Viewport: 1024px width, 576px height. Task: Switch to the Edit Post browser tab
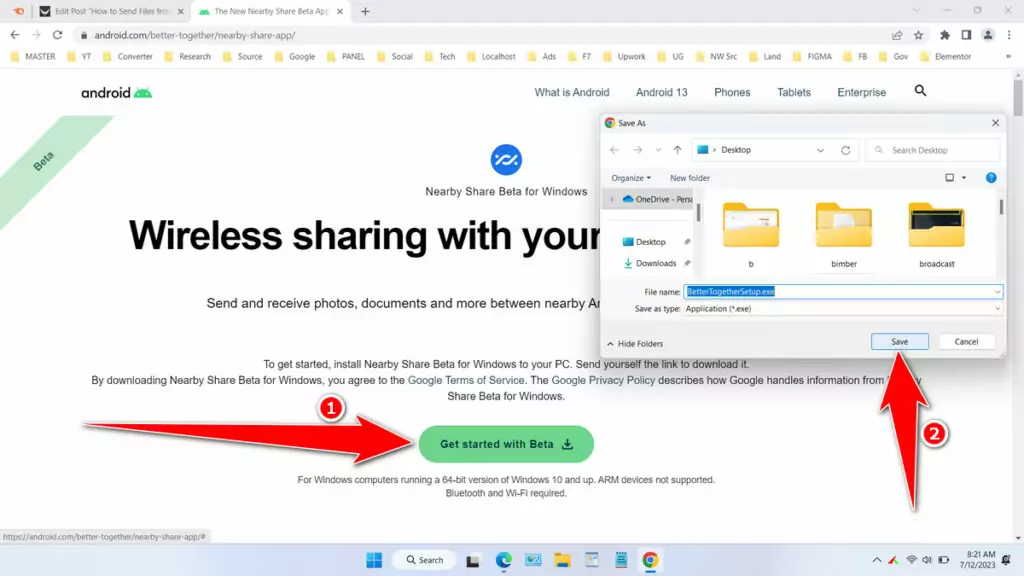tap(112, 11)
